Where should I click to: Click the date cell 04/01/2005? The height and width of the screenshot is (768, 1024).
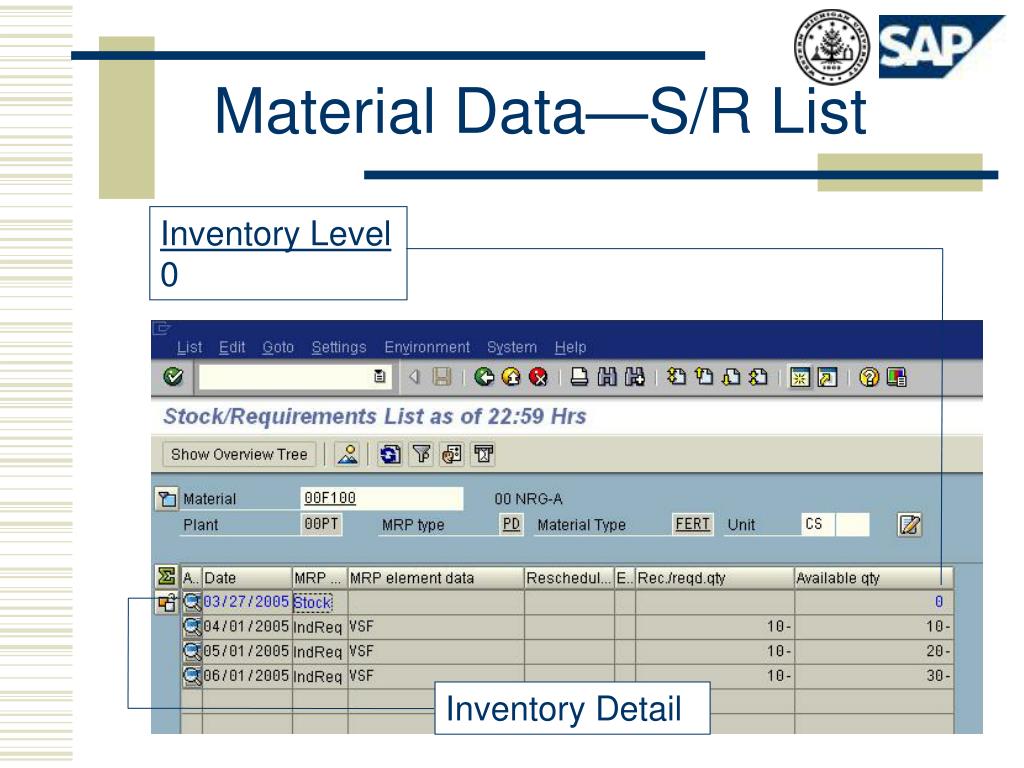point(246,626)
